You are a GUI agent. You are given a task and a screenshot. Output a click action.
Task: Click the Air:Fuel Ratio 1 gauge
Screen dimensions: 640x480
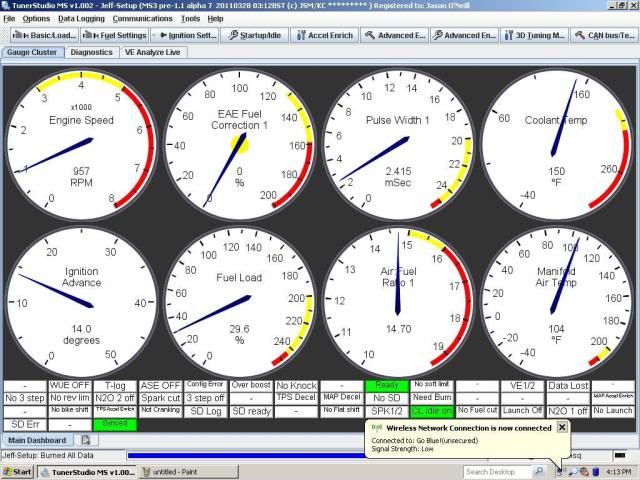pos(398,302)
